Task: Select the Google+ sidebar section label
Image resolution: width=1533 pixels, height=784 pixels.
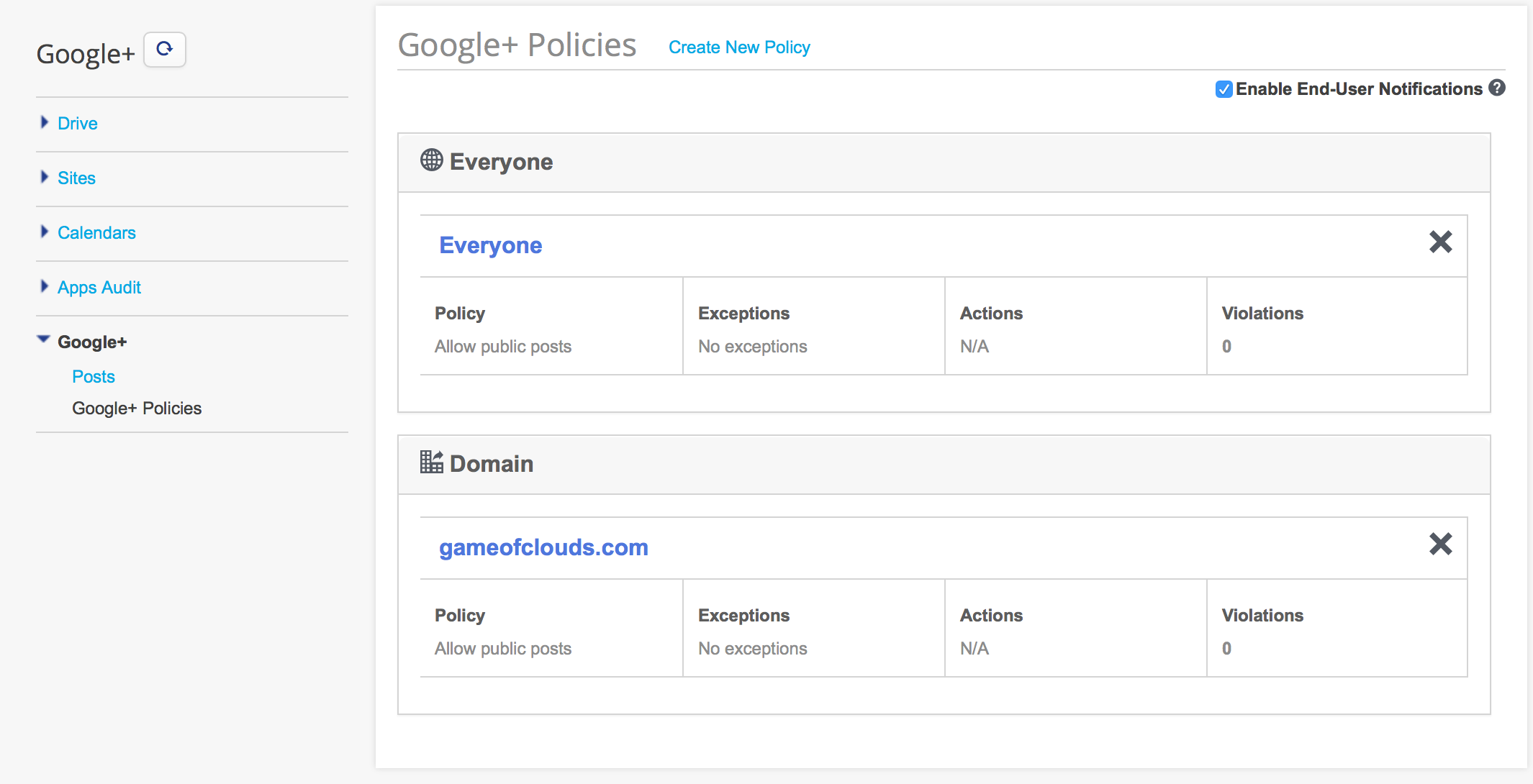Action: pyautogui.click(x=92, y=342)
